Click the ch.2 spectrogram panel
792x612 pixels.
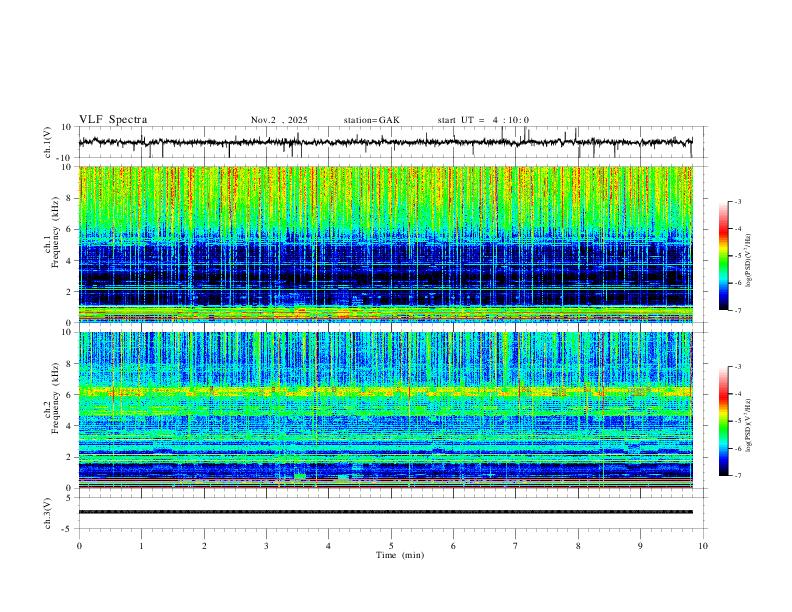pos(385,410)
